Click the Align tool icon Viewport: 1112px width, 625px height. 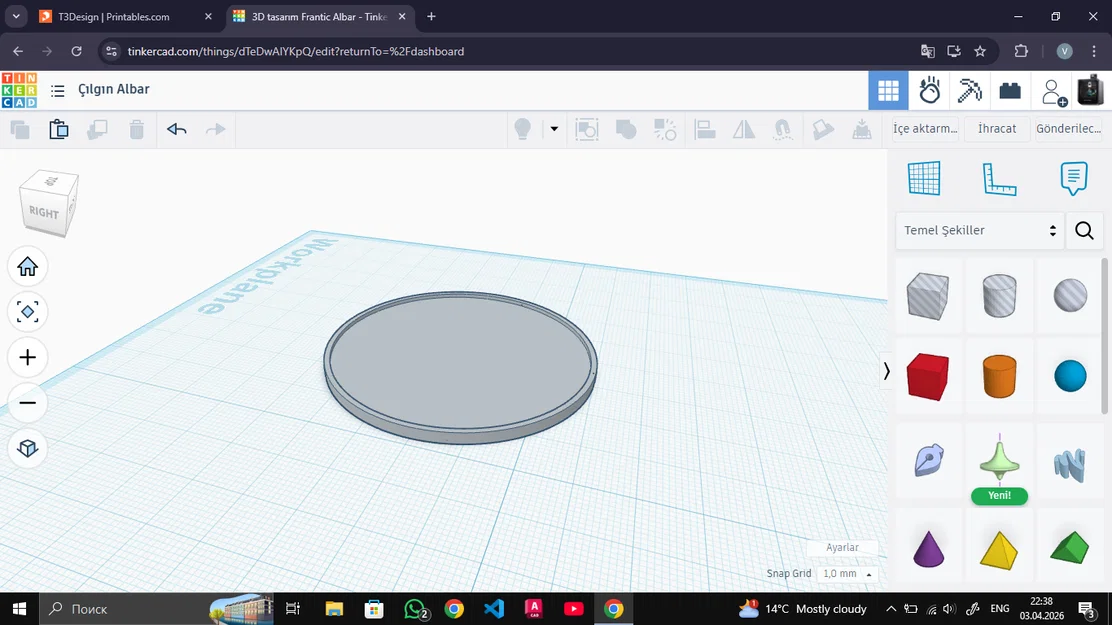click(x=705, y=129)
